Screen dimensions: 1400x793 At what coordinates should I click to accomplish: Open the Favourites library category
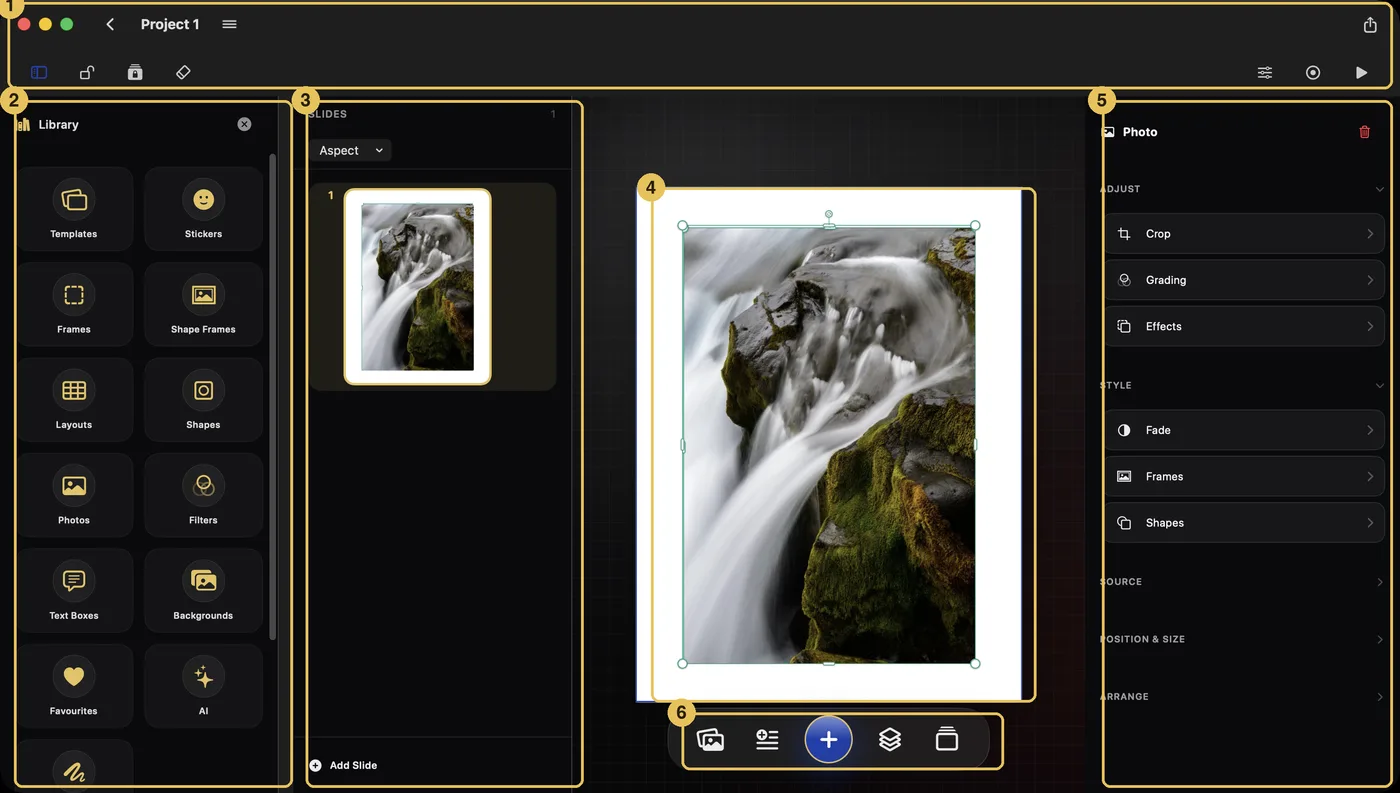74,686
